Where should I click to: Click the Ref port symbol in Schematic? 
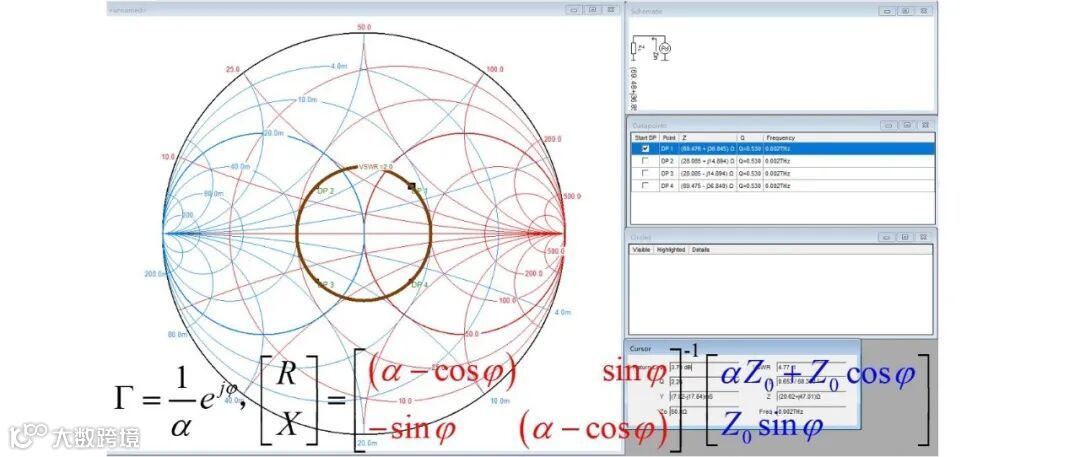[665, 48]
